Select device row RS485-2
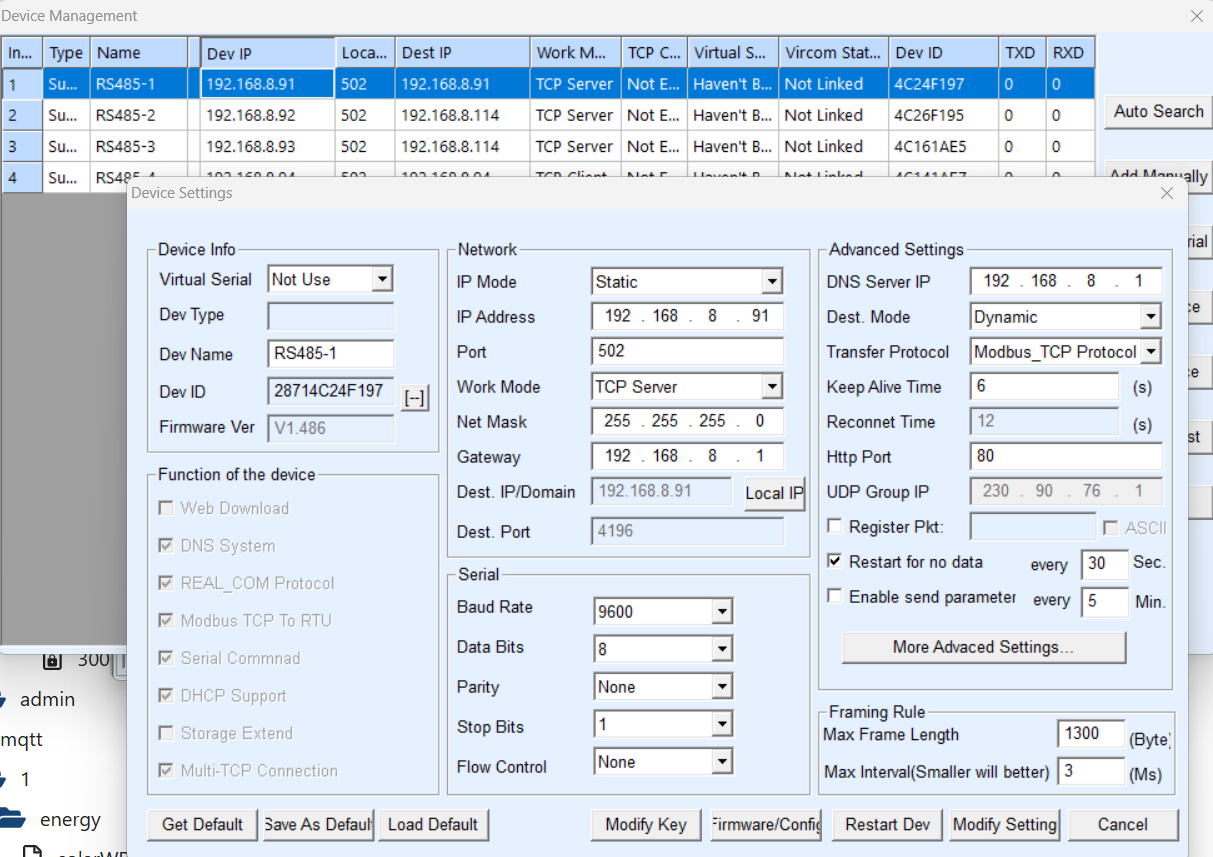1213x857 pixels. [548, 115]
